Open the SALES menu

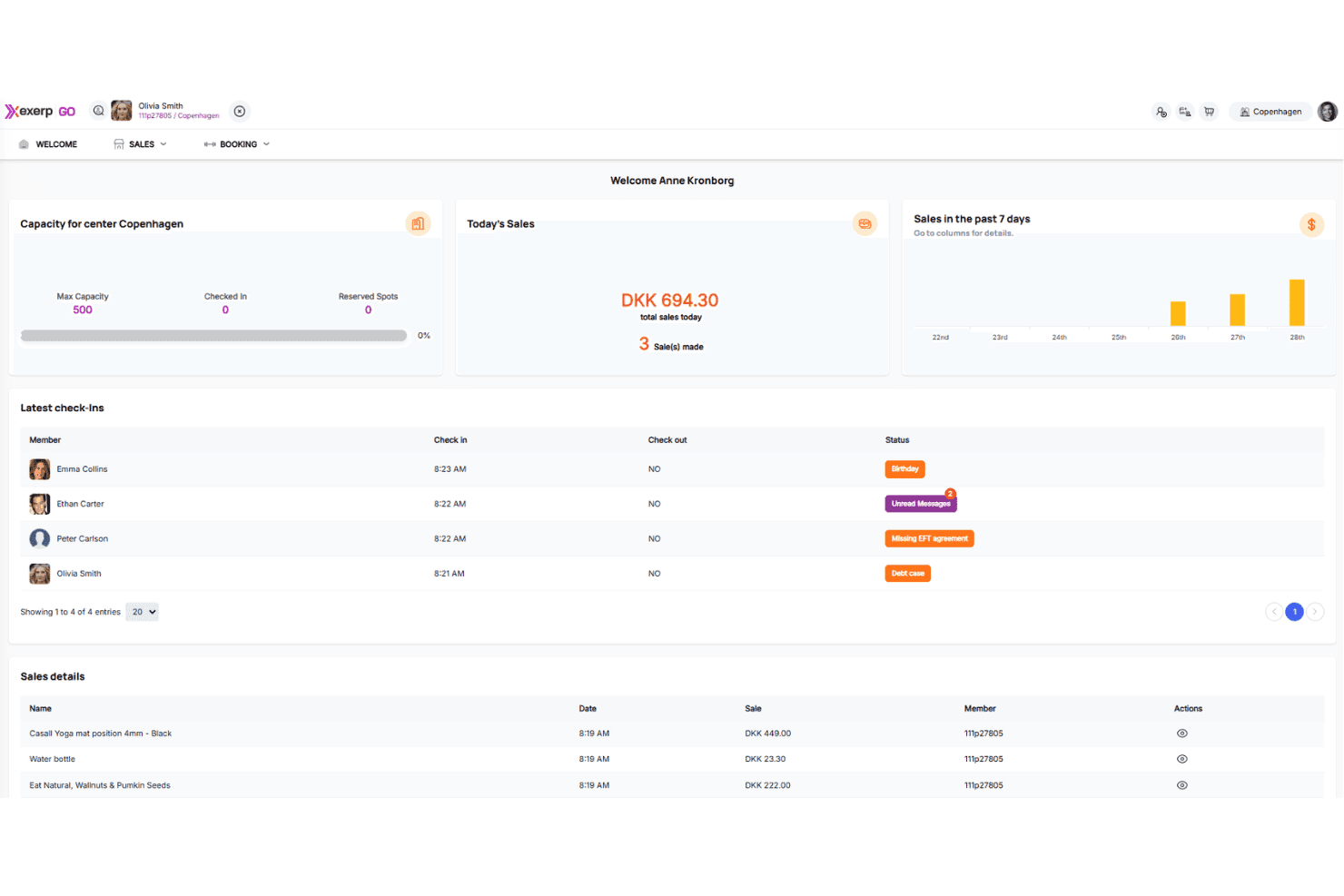tap(140, 144)
